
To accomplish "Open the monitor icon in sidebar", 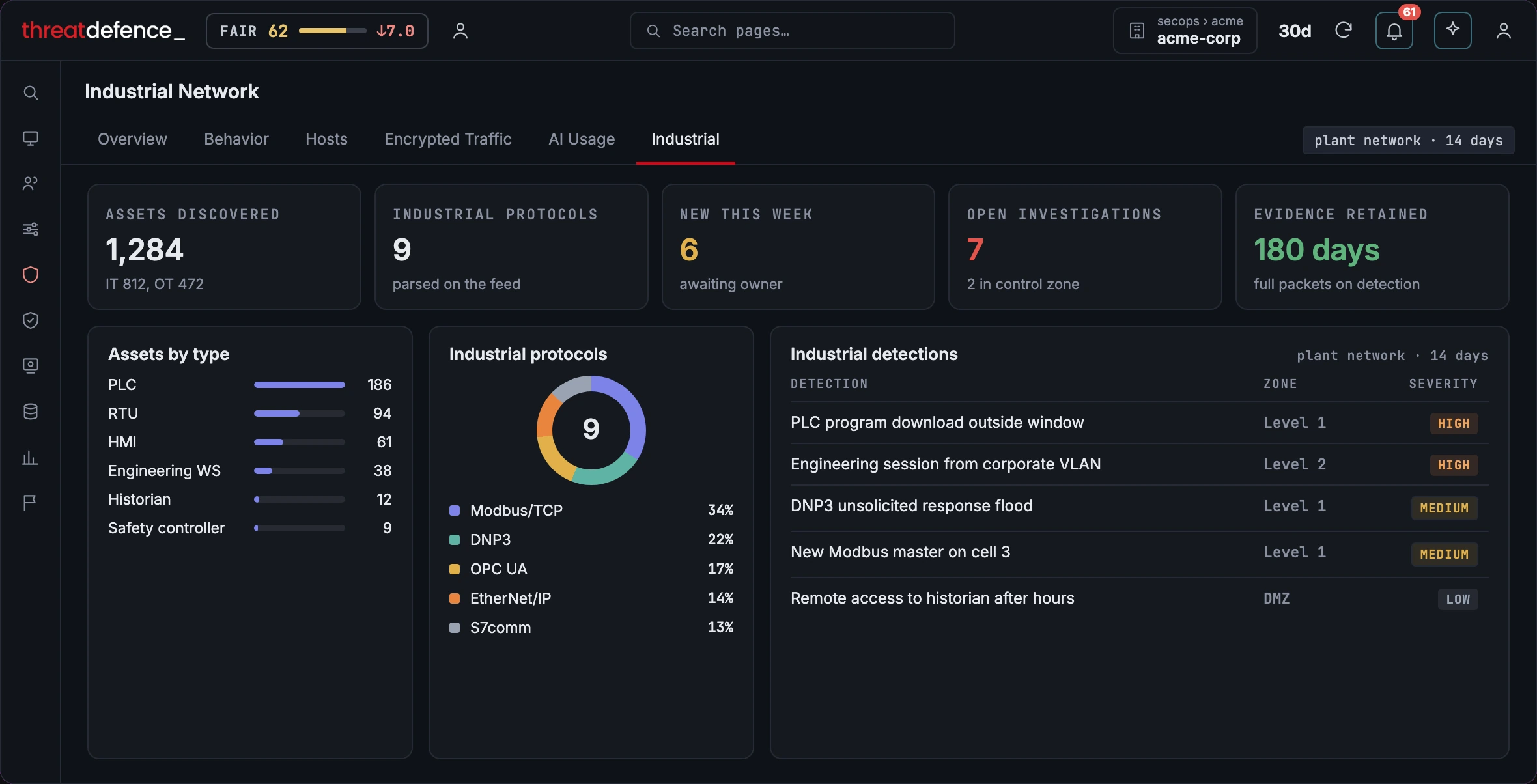I will [x=31, y=138].
